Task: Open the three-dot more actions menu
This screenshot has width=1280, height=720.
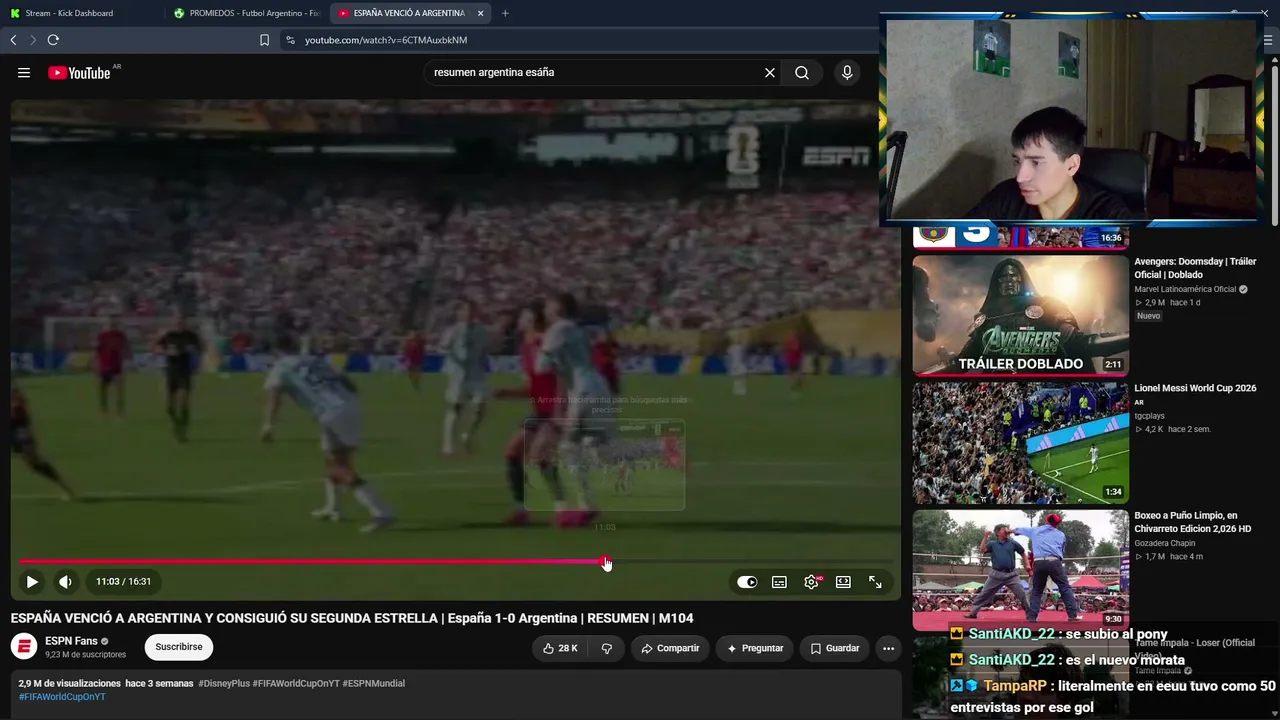Action: (888, 648)
